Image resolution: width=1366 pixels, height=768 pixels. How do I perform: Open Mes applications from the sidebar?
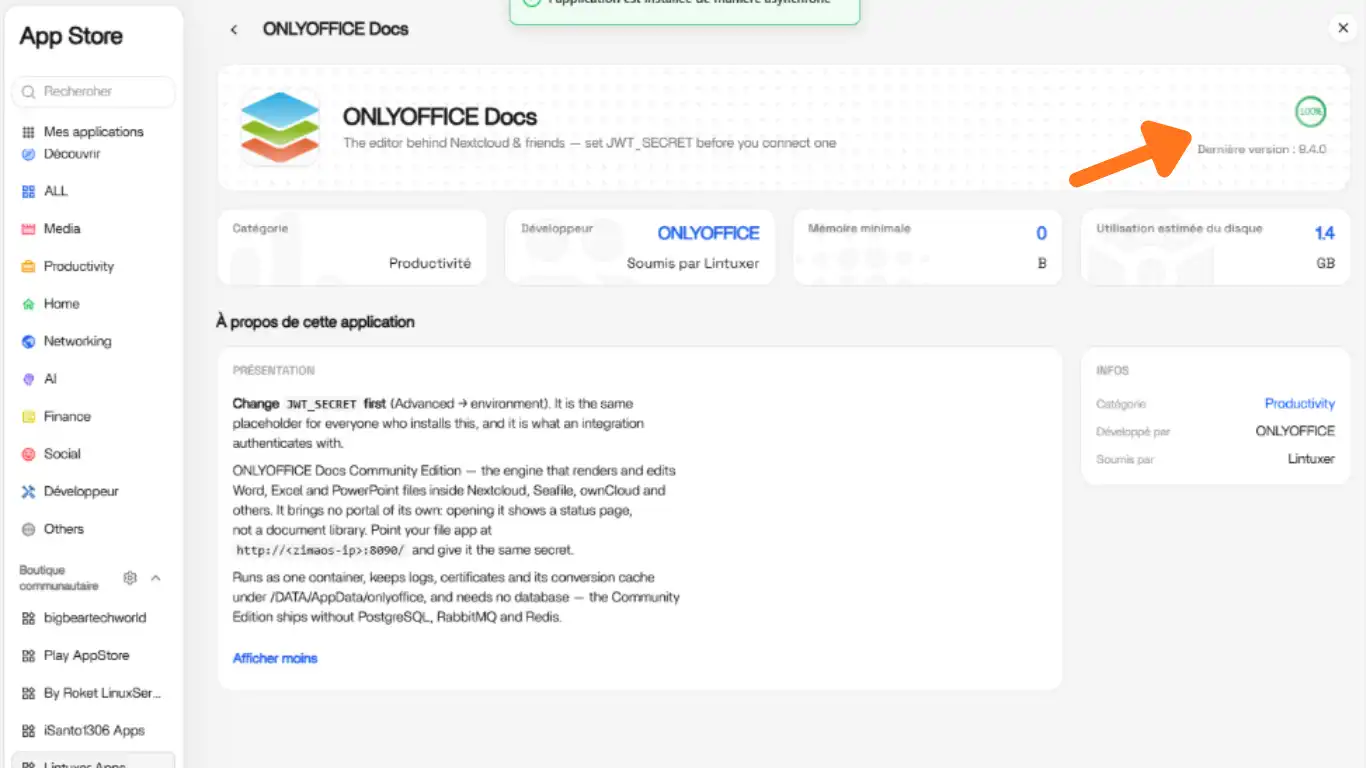(94, 132)
